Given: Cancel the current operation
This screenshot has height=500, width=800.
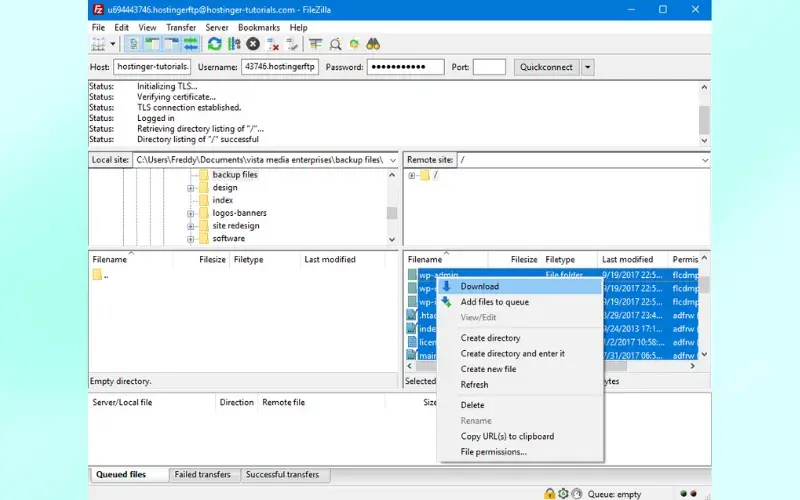Looking at the screenshot, I should [253, 44].
